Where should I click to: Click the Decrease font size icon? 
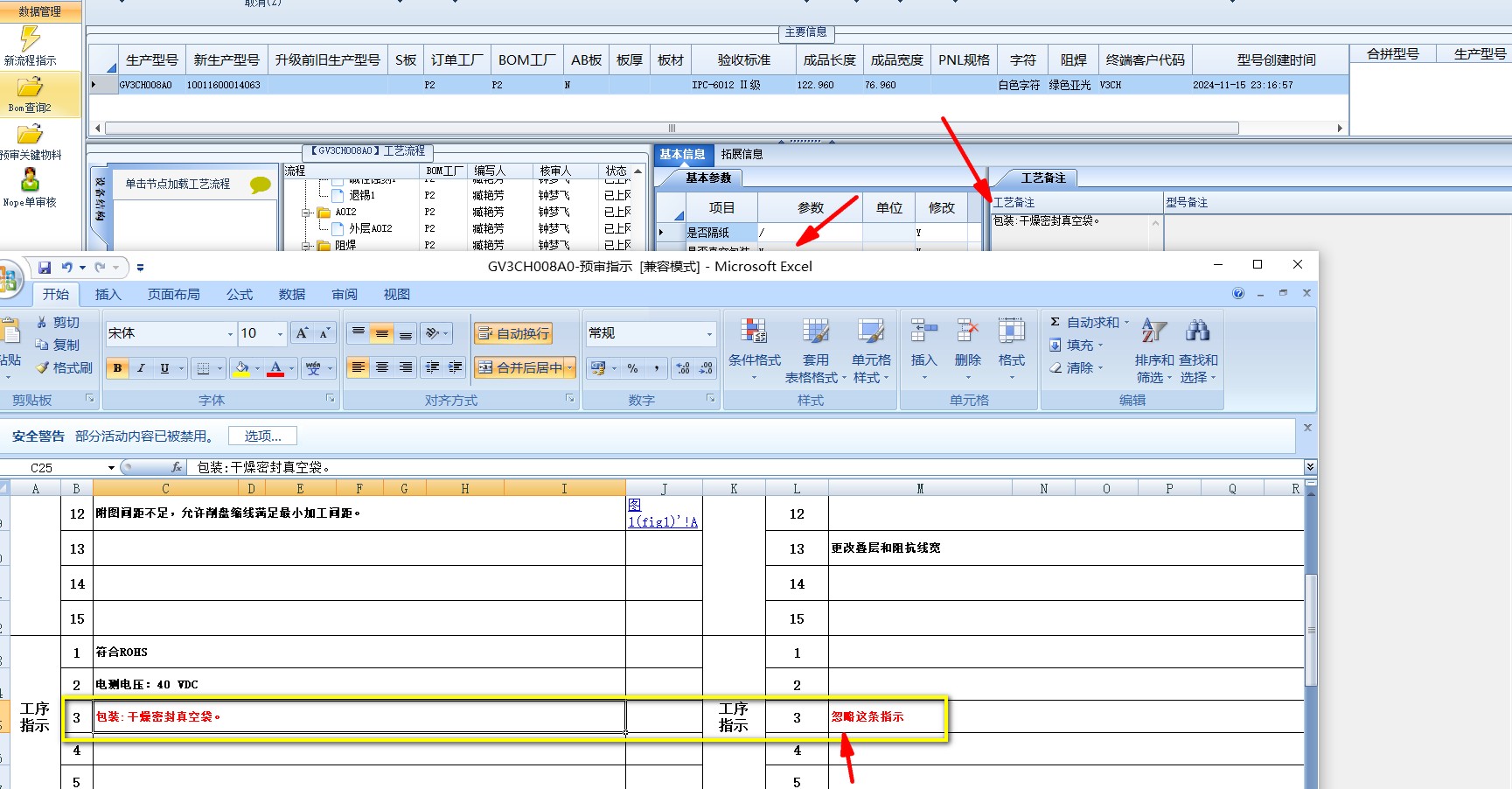click(324, 333)
